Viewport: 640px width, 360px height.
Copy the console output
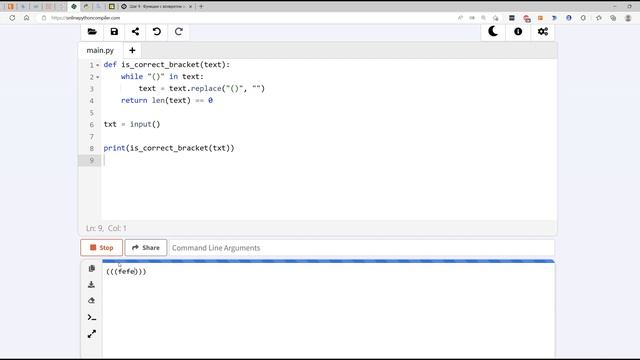pyautogui.click(x=91, y=269)
